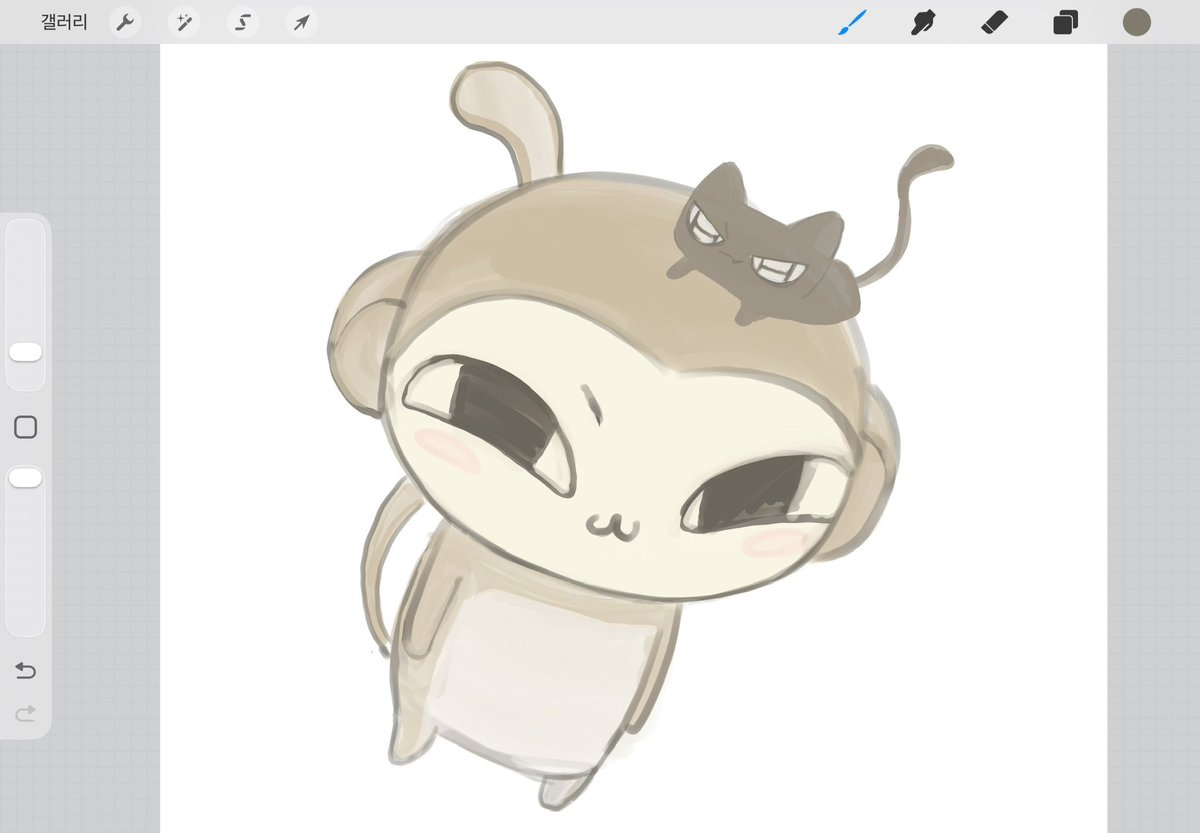Click the brush opacity slider handle
The height and width of the screenshot is (833, 1200).
click(x=25, y=478)
